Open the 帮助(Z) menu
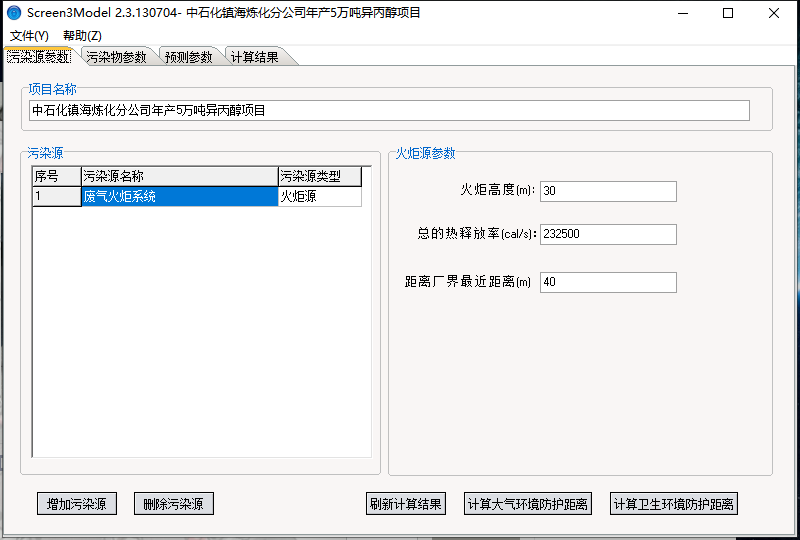The height and width of the screenshot is (540, 800). [82, 36]
